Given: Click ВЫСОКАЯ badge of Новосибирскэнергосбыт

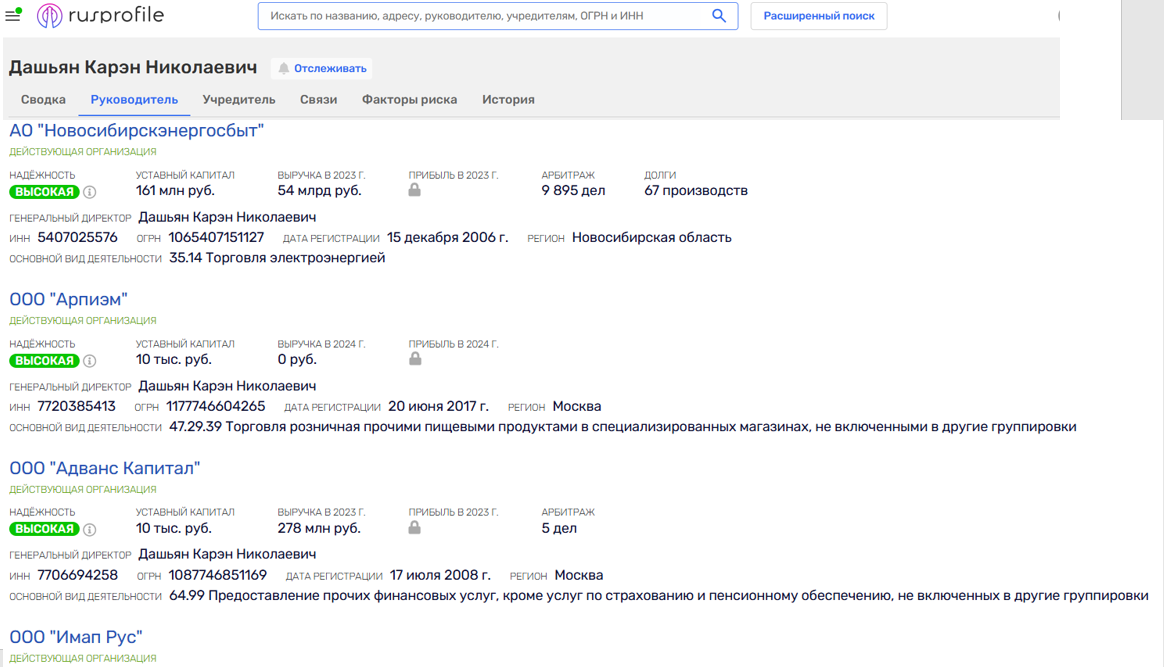Looking at the screenshot, I should pyautogui.click(x=45, y=192).
